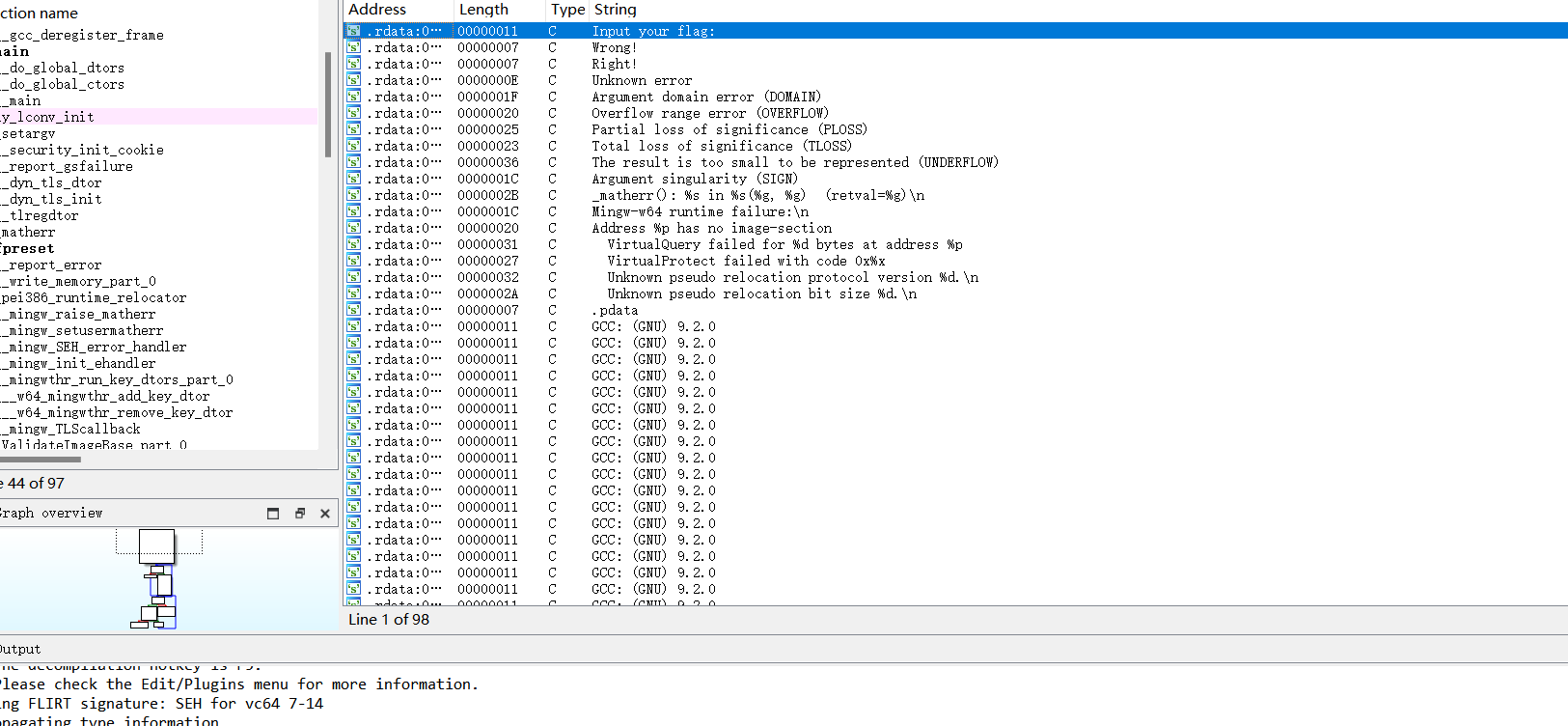This screenshot has height=726, width=1568.
Task: Select function pei386_runtime_relocator
Action: pyautogui.click(x=94, y=297)
